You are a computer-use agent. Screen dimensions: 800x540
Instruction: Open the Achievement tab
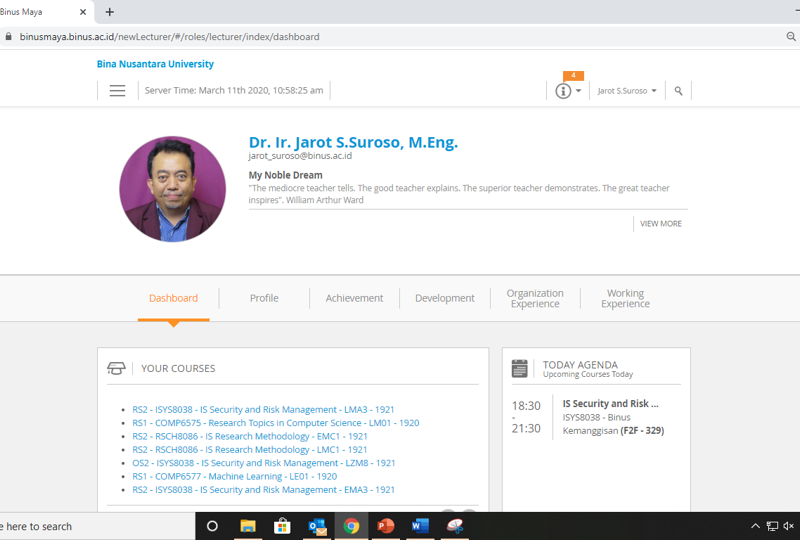click(x=354, y=298)
